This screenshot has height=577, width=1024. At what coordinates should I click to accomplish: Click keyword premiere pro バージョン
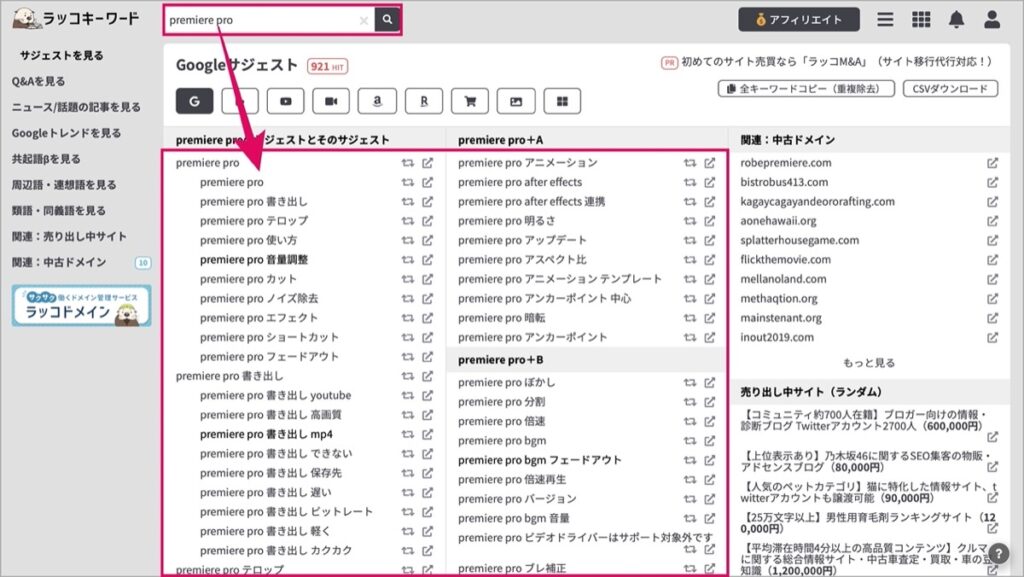517,499
